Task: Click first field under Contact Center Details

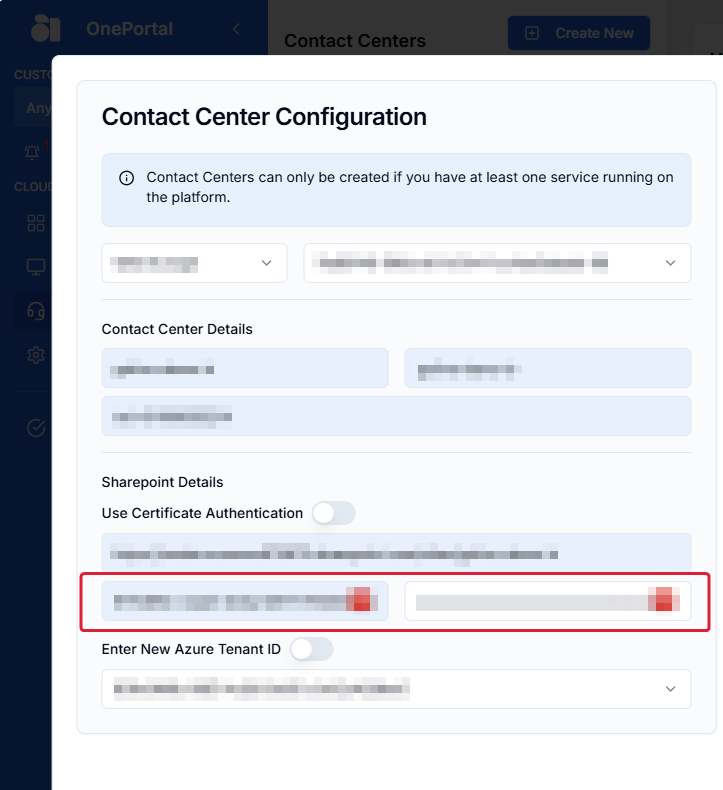Action: 245,368
